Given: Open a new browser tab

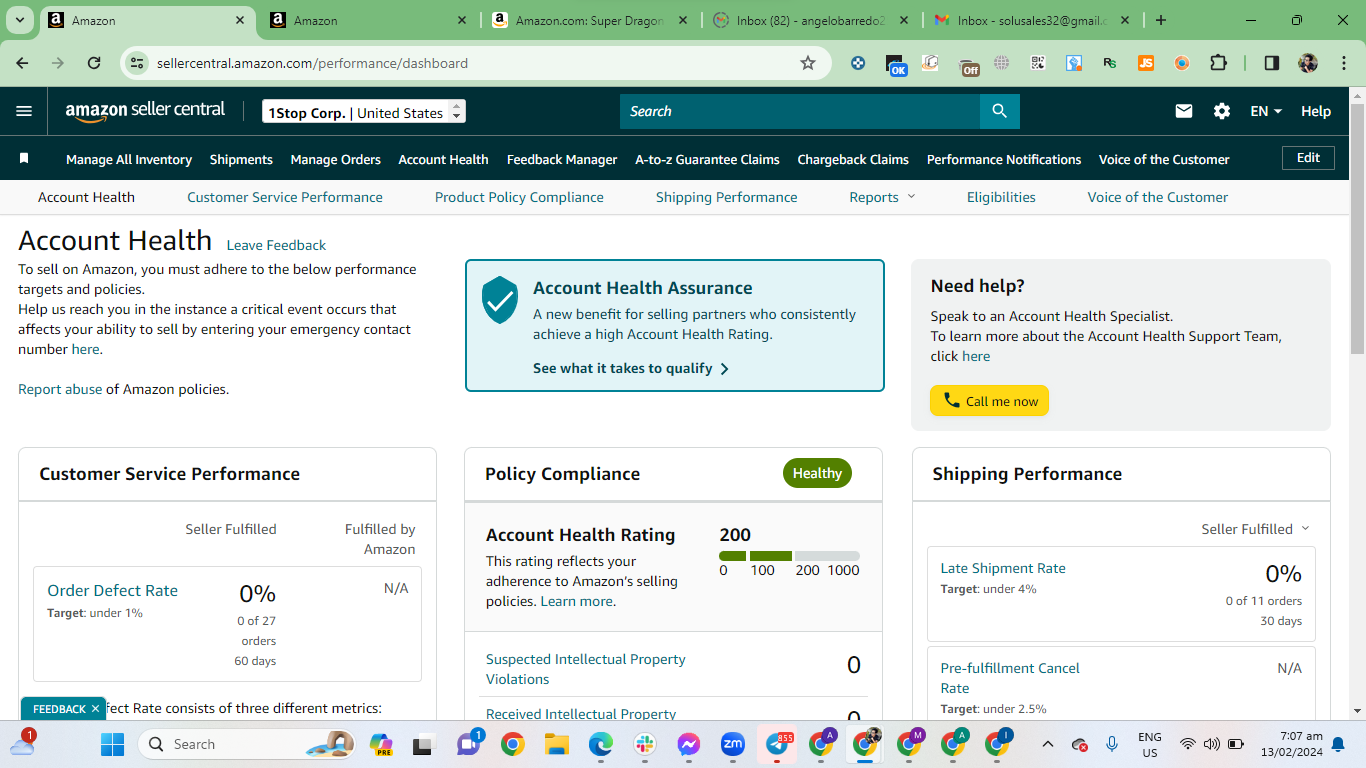Looking at the screenshot, I should (1161, 20).
